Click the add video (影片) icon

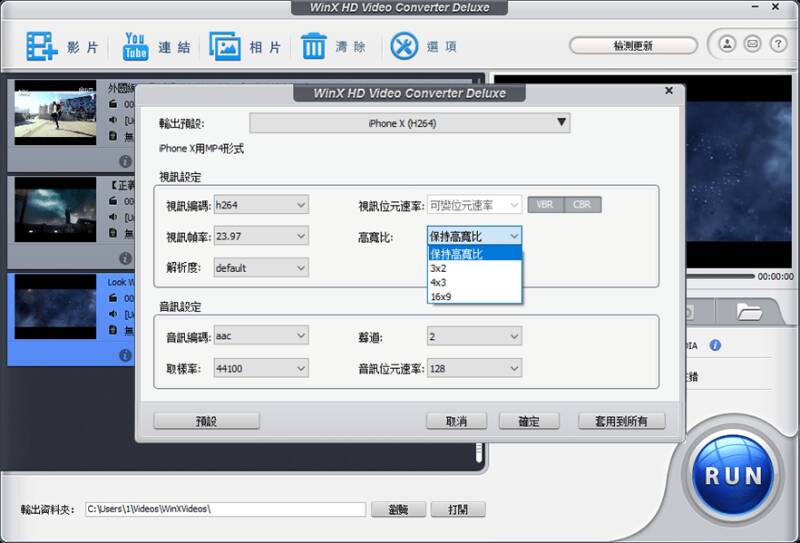42,46
